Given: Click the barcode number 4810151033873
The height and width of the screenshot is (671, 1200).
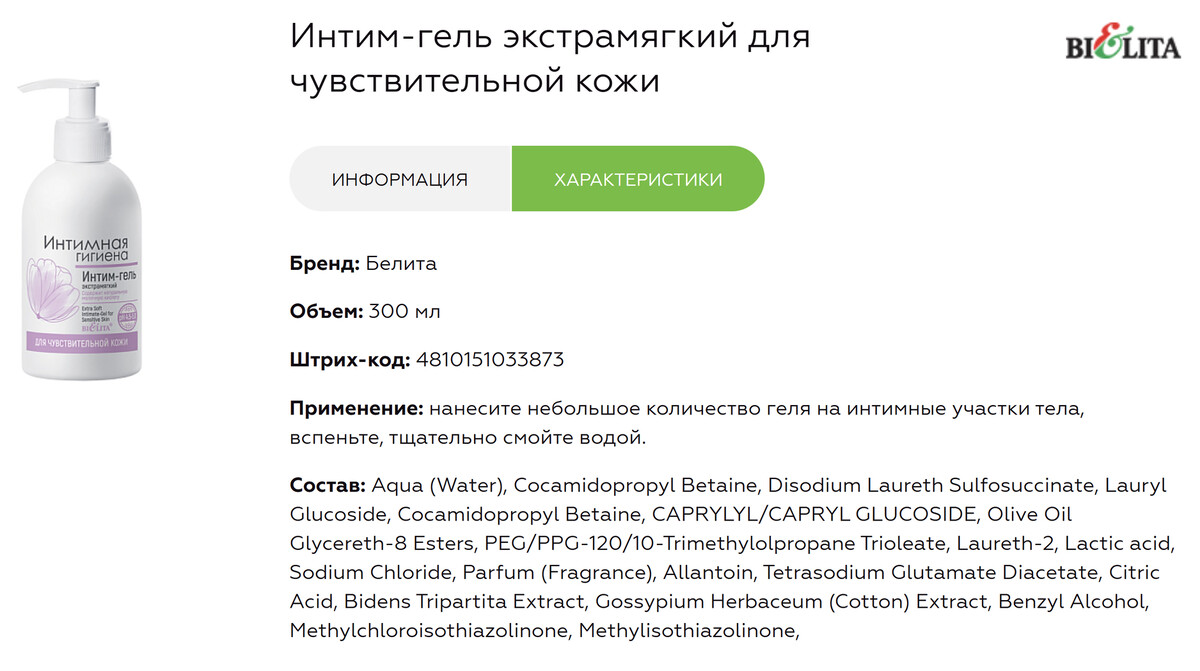Looking at the screenshot, I should [490, 359].
